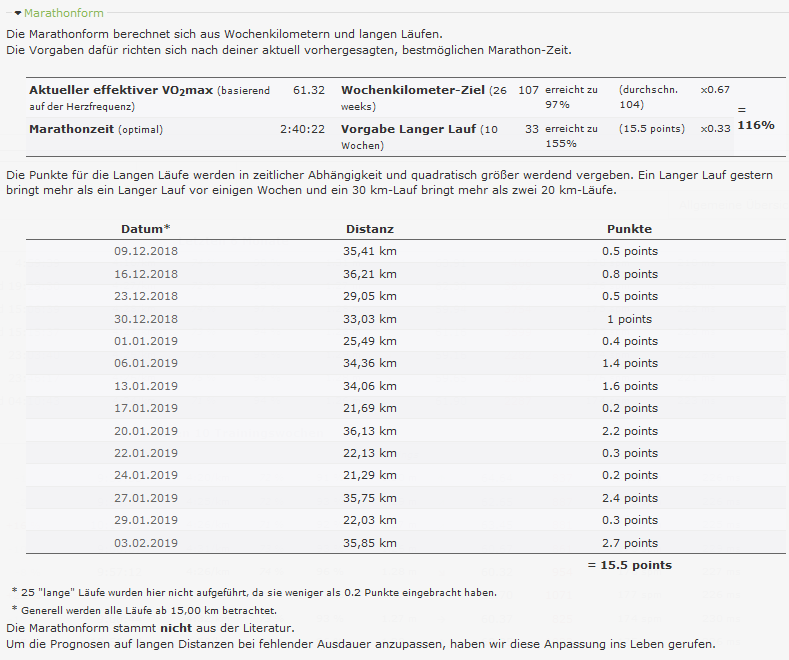Click the 61.32 VO2max value

(x=308, y=90)
